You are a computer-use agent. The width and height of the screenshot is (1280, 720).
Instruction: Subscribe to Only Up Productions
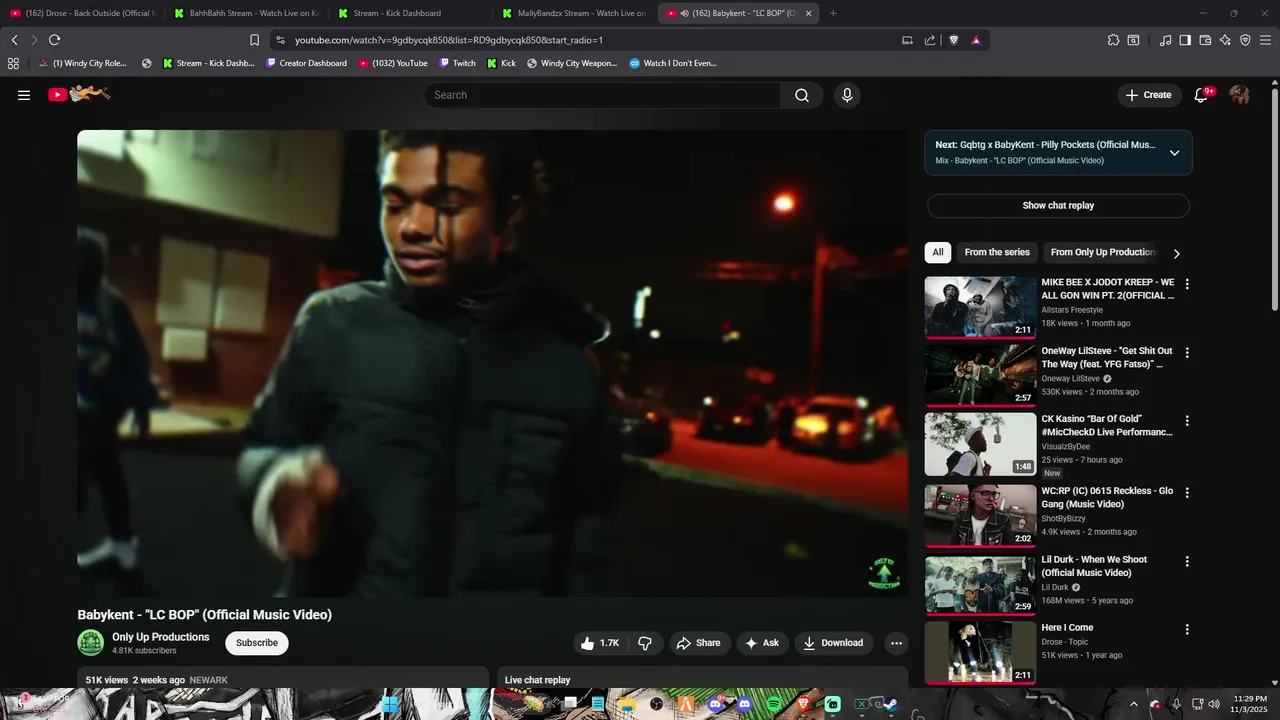coord(257,643)
